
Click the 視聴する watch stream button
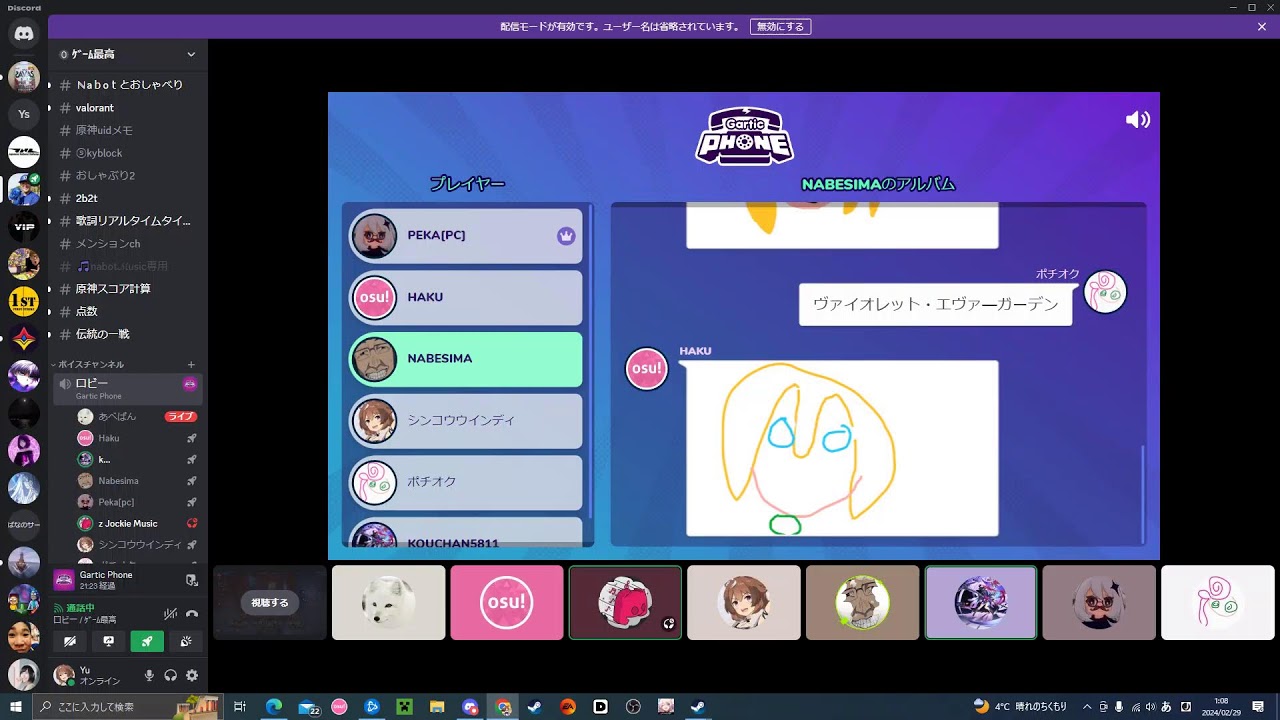click(270, 603)
